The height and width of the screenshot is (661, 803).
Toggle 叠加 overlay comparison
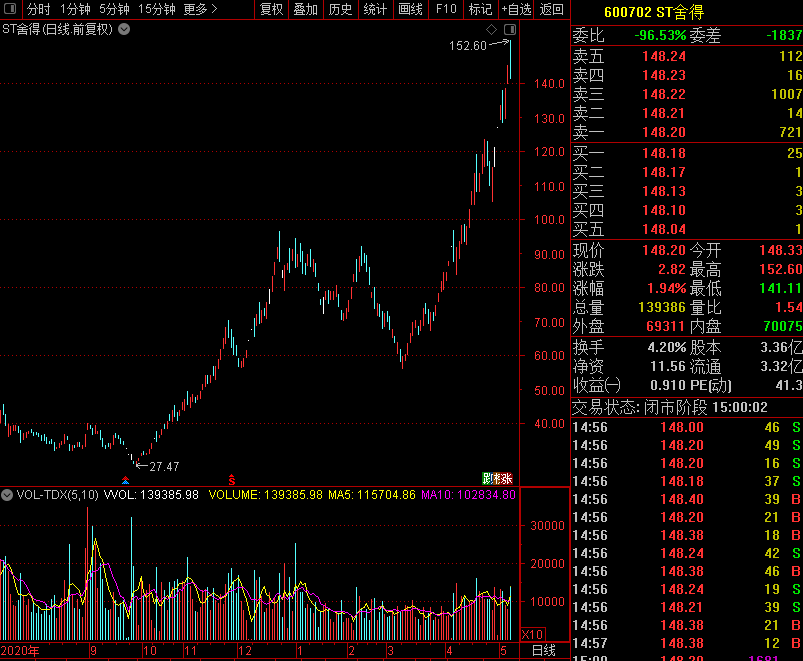(x=305, y=9)
